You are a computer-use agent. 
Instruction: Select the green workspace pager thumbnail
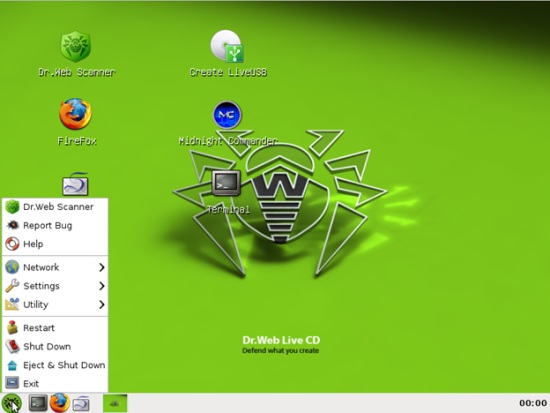click(x=115, y=403)
